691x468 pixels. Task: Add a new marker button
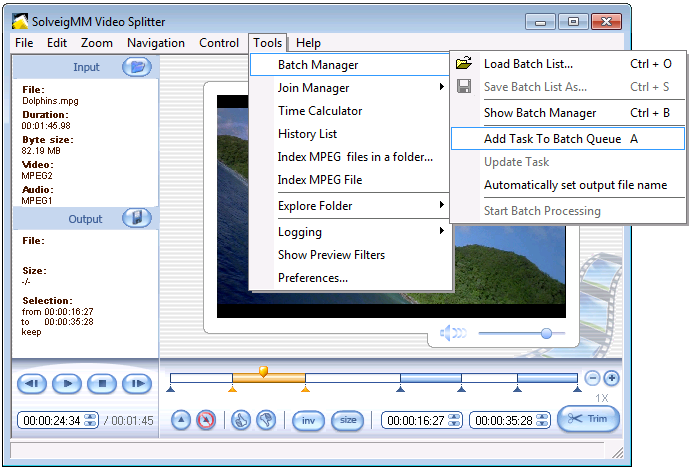(x=181, y=420)
